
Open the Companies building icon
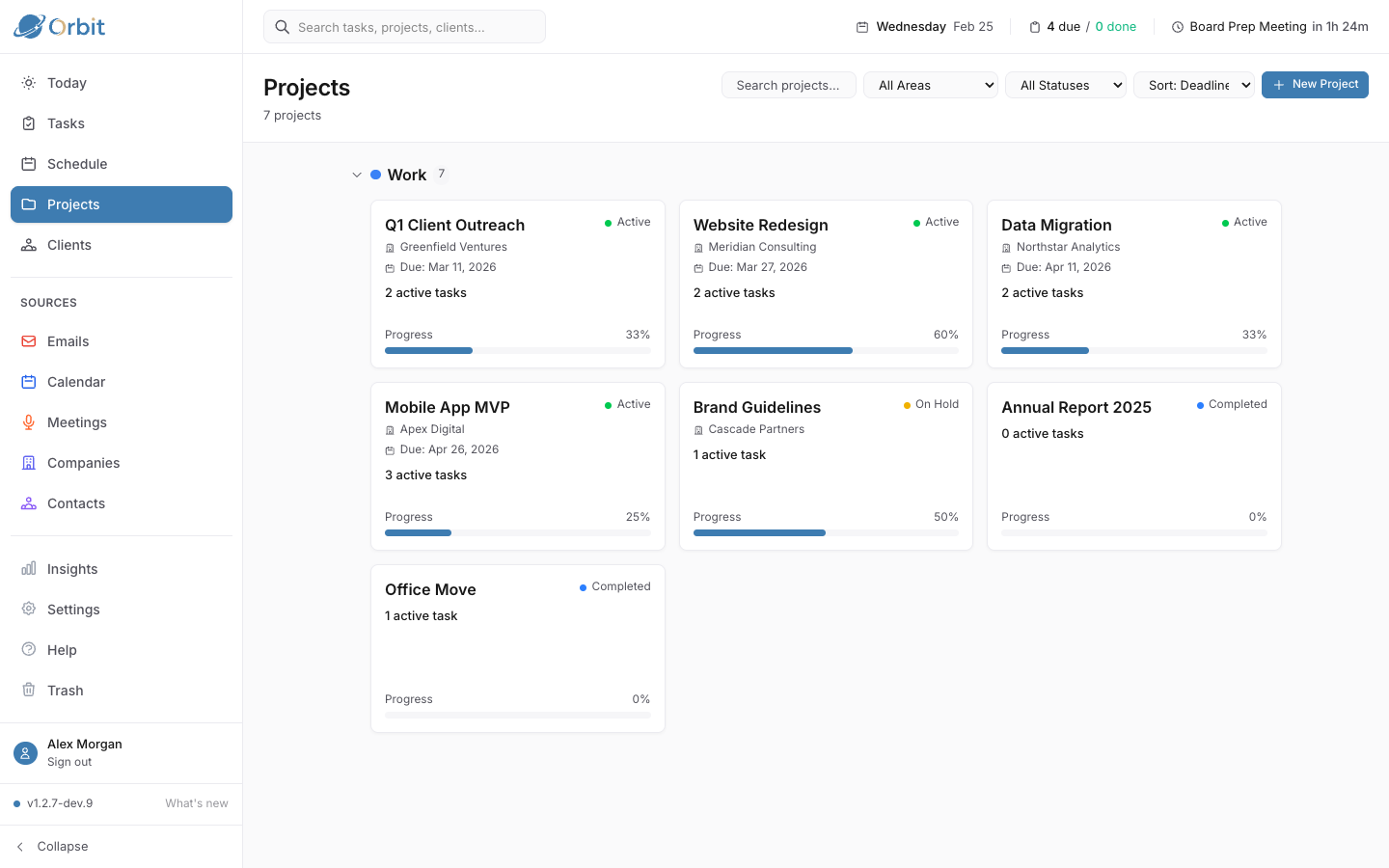point(29,463)
